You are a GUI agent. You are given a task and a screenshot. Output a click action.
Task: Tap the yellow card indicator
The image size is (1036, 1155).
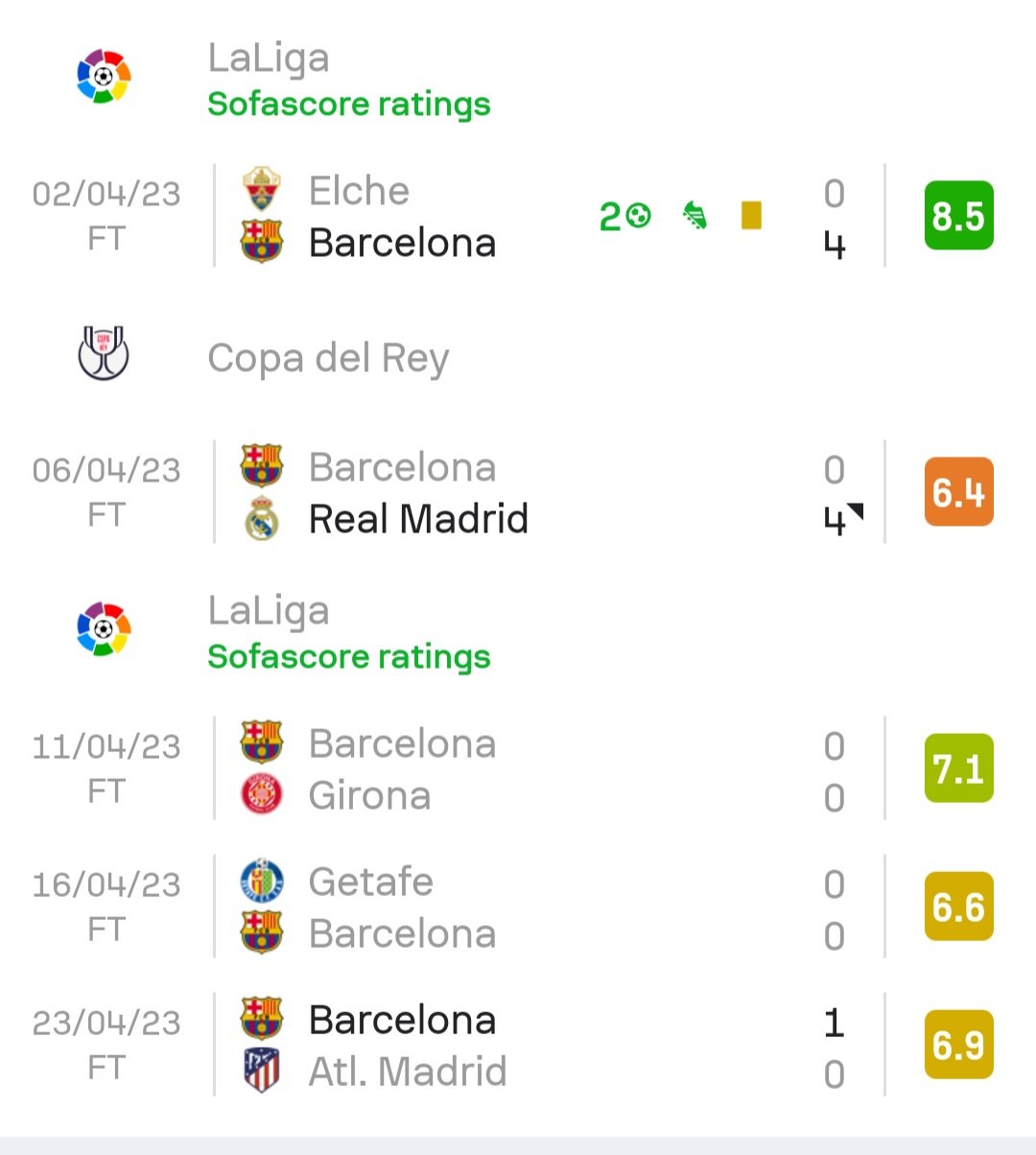tap(751, 215)
